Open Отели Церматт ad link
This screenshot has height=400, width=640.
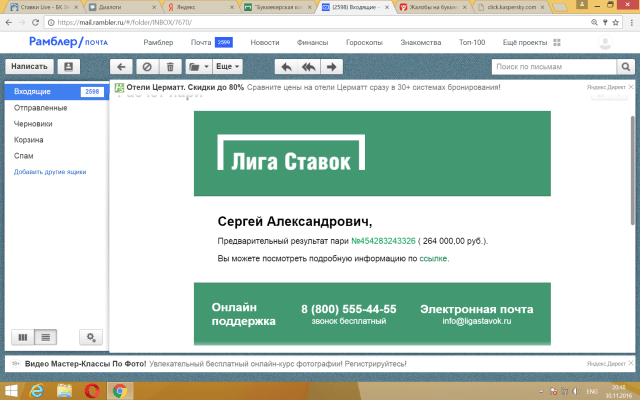185,87
